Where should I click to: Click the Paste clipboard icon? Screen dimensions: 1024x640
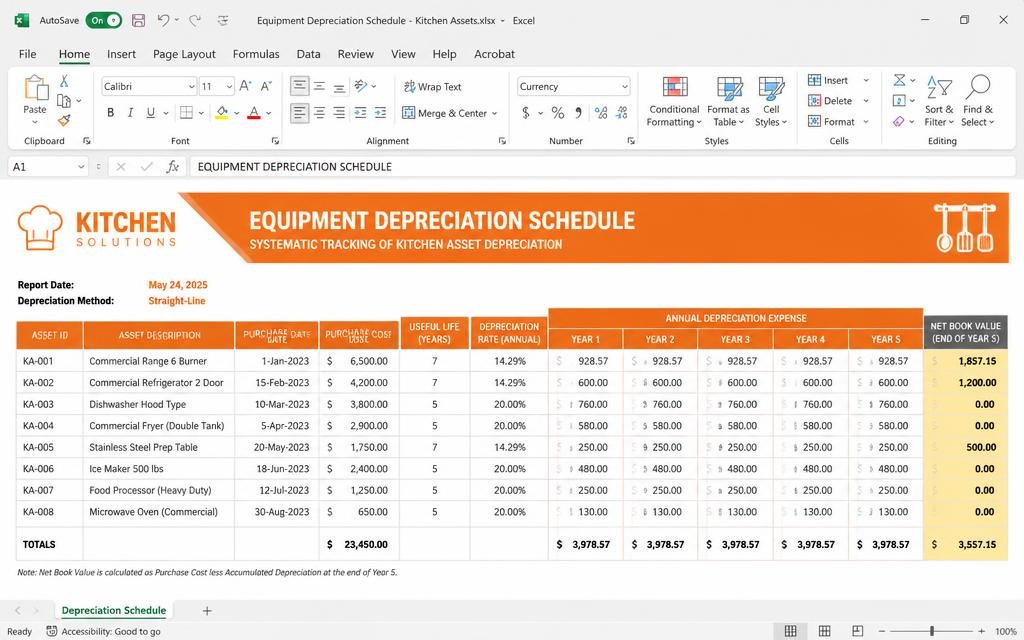tap(35, 88)
